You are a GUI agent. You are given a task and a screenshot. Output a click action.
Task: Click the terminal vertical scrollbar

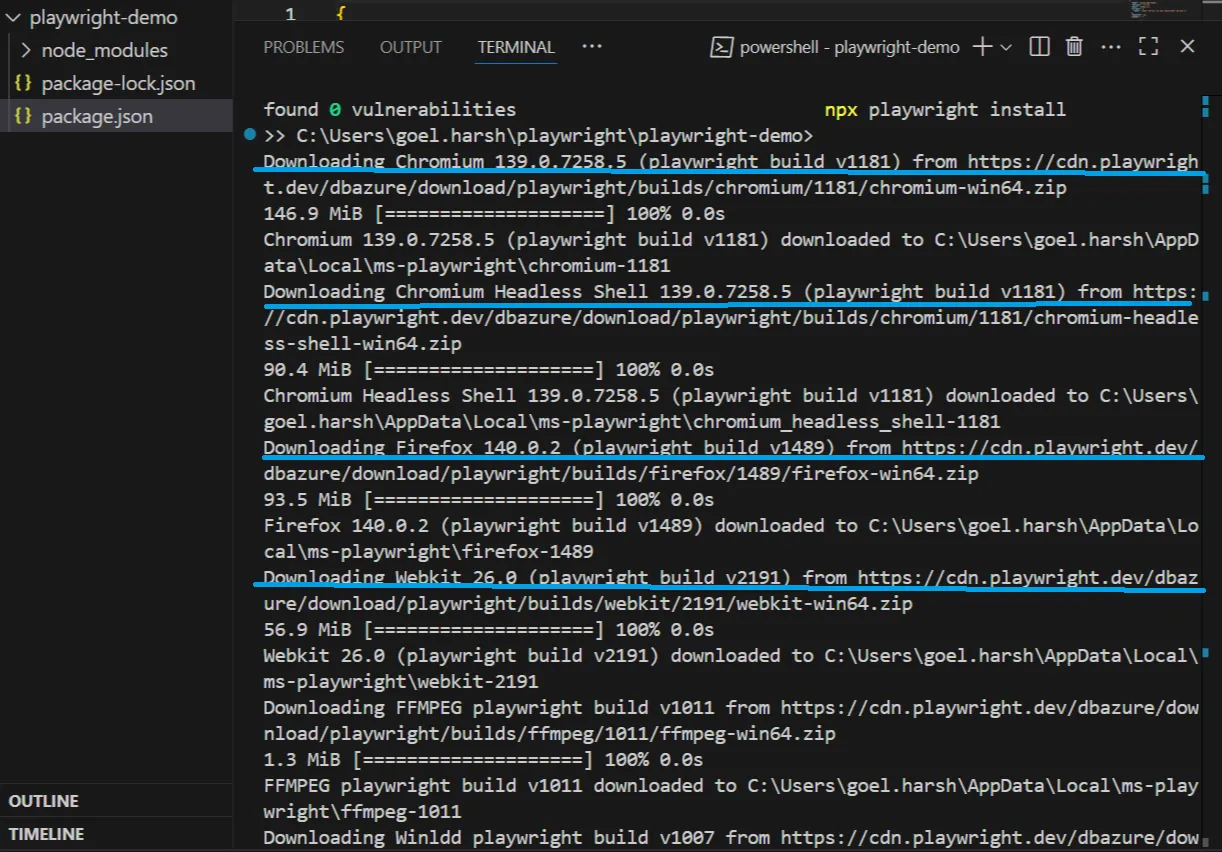pos(1205,470)
